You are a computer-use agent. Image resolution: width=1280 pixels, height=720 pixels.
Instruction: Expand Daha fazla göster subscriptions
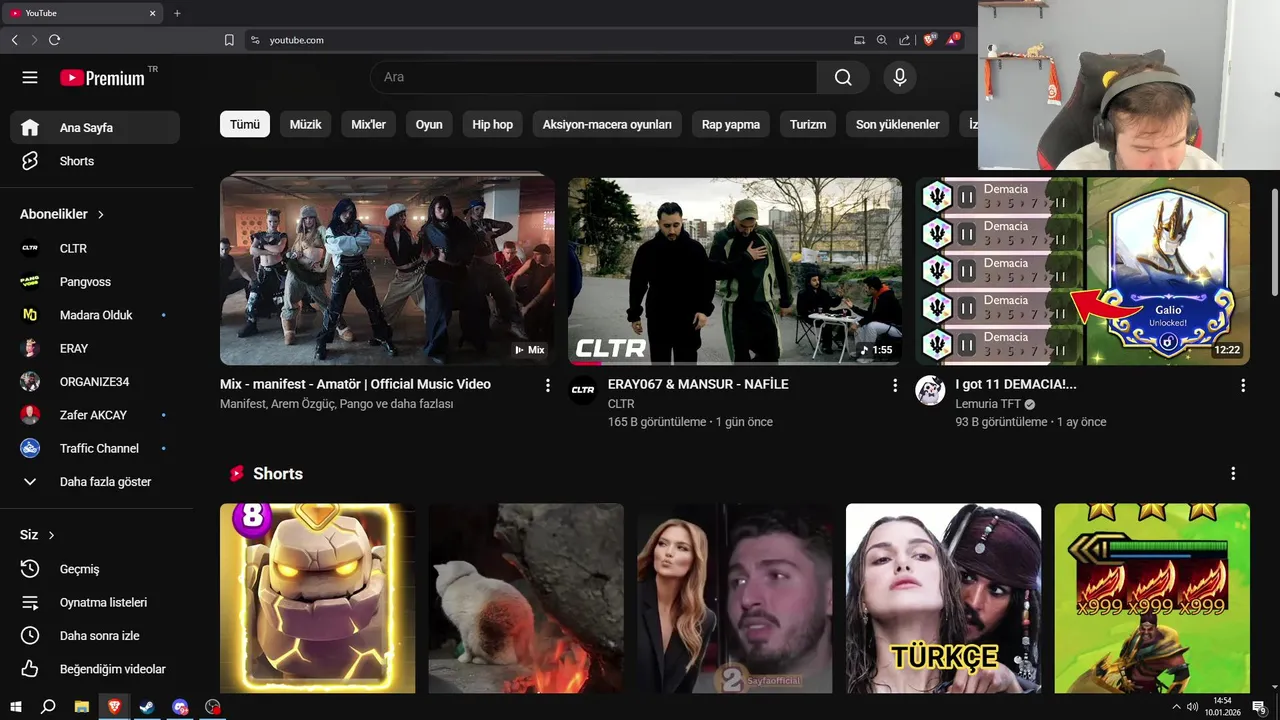tap(95, 482)
